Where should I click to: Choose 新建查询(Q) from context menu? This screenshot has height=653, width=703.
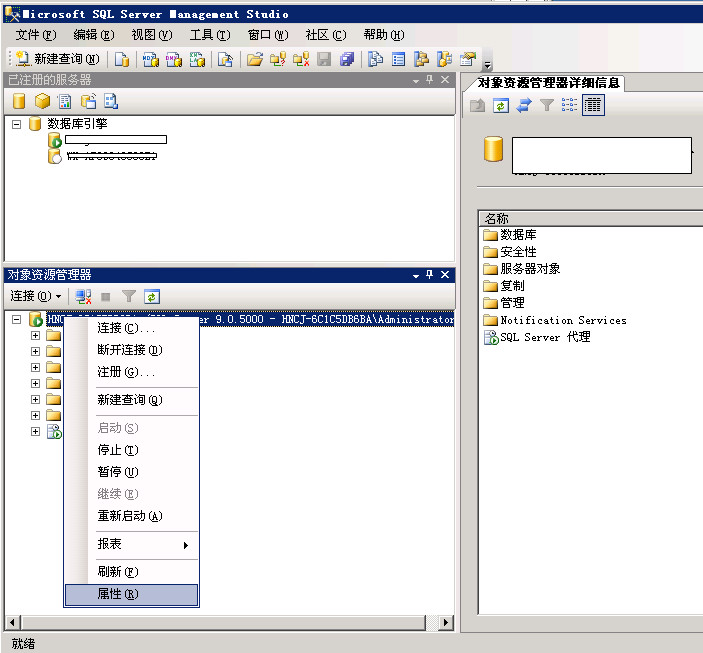click(131, 400)
